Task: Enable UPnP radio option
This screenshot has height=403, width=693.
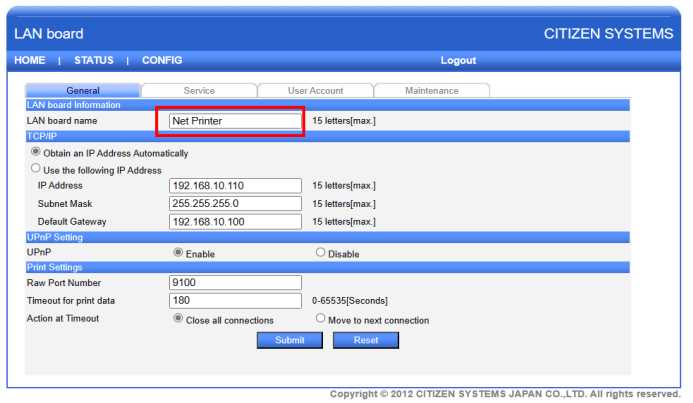Action: click(179, 253)
